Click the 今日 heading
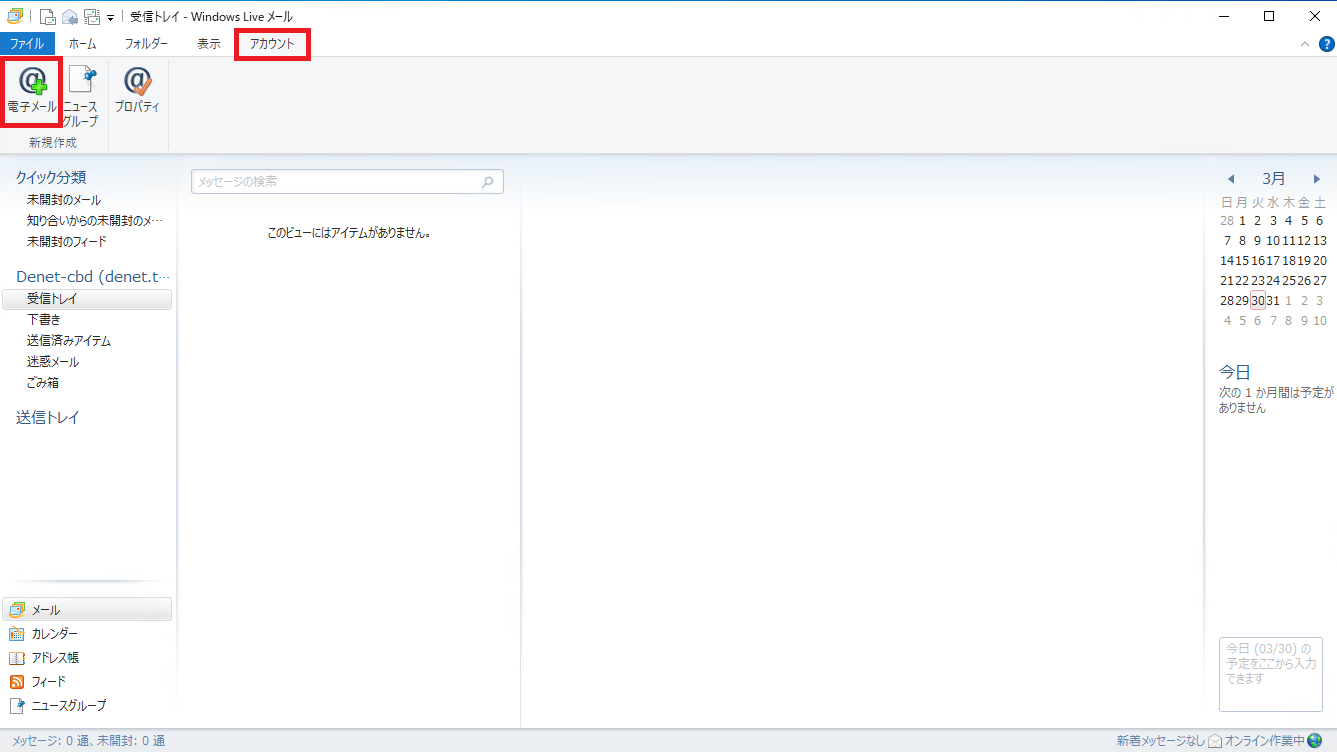1337x752 pixels. pyautogui.click(x=1235, y=372)
